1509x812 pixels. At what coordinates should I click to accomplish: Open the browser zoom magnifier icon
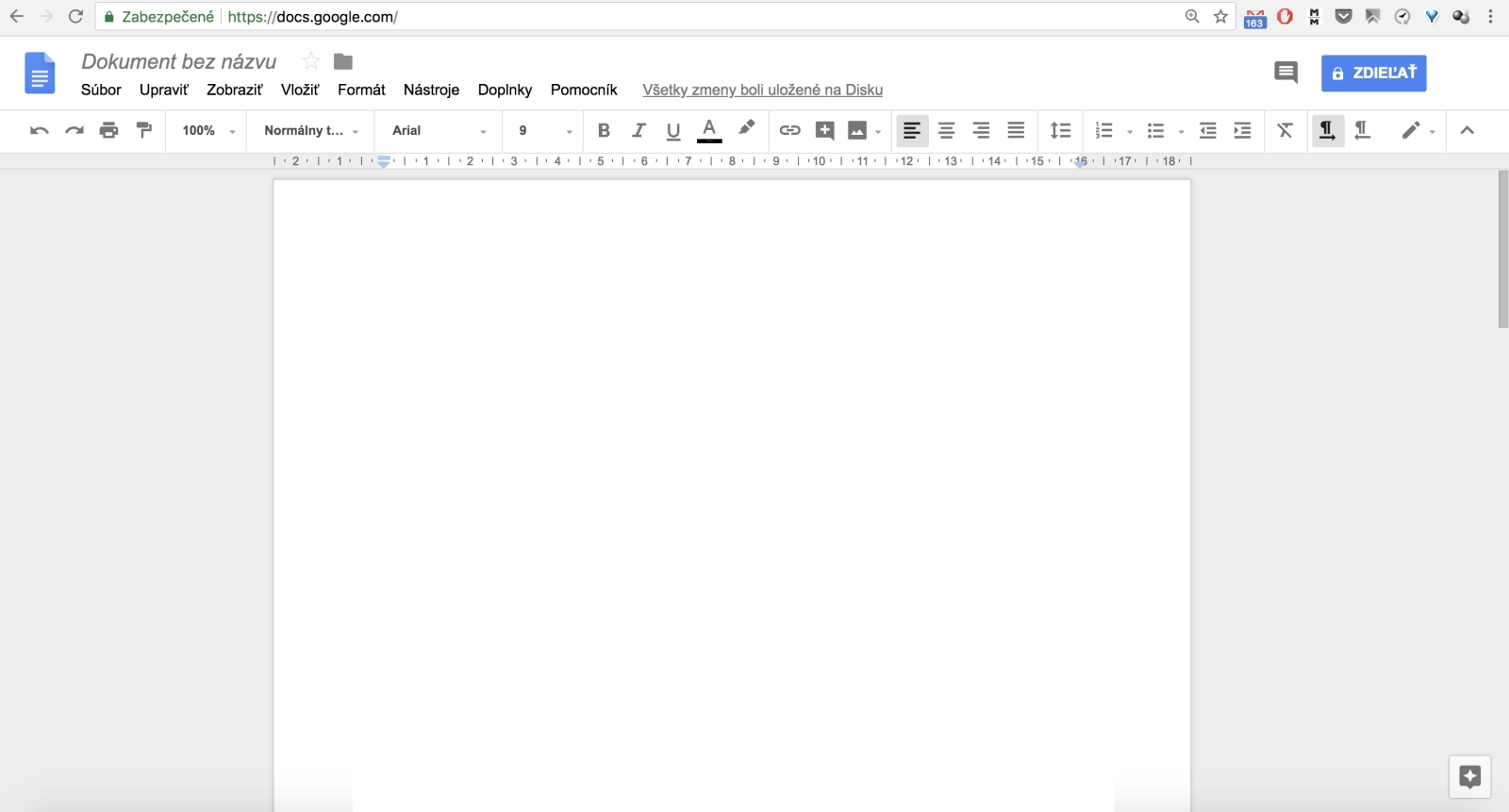click(1192, 16)
